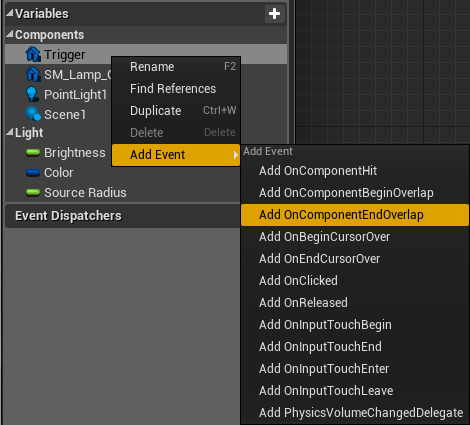Open the Add Event submenu entry
The width and height of the screenshot is (470, 425).
coord(176,155)
